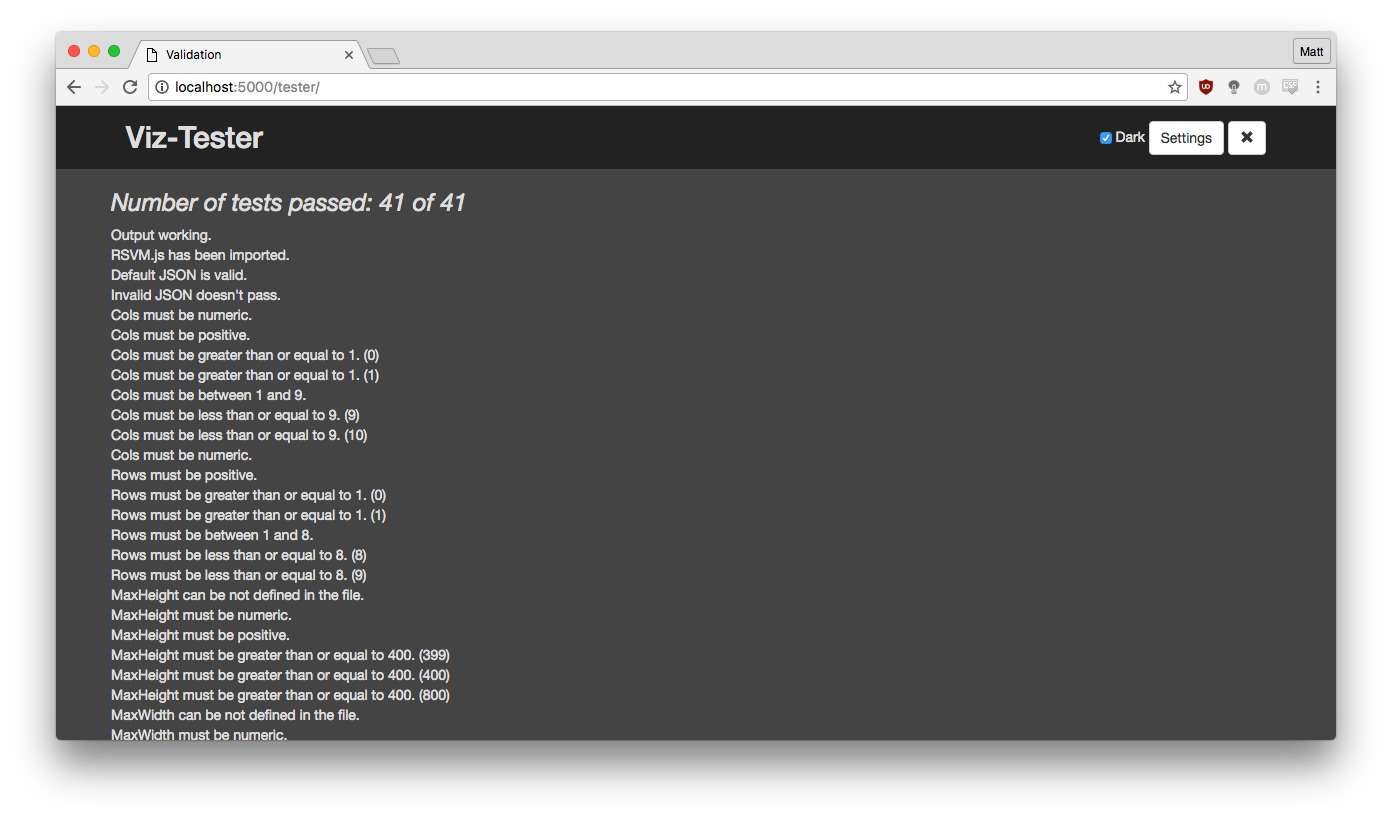Click the CSS extension icon
Image resolution: width=1392 pixels, height=820 pixels.
[1289, 87]
